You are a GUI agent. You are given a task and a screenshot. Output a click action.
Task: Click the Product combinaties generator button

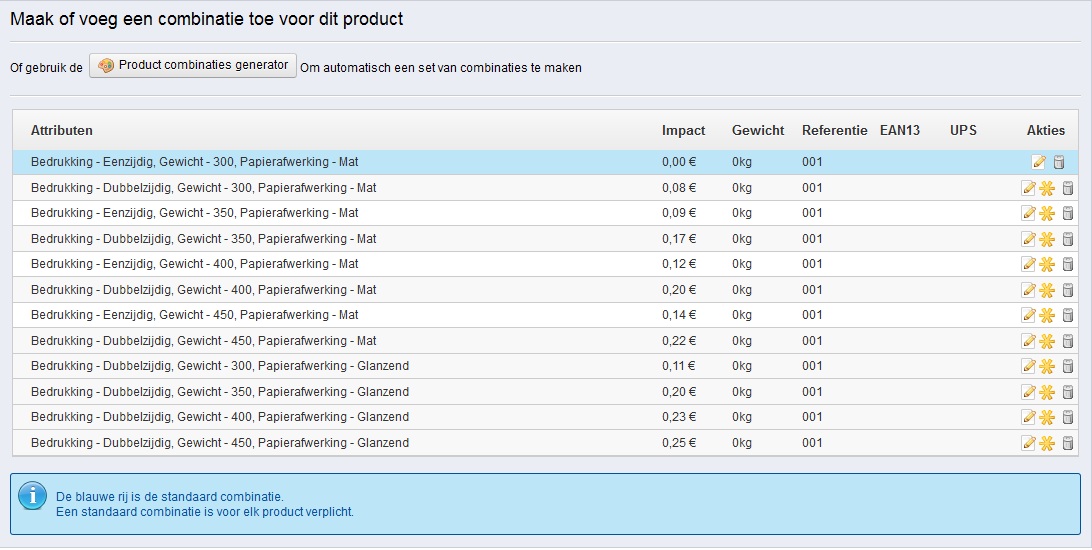193,66
